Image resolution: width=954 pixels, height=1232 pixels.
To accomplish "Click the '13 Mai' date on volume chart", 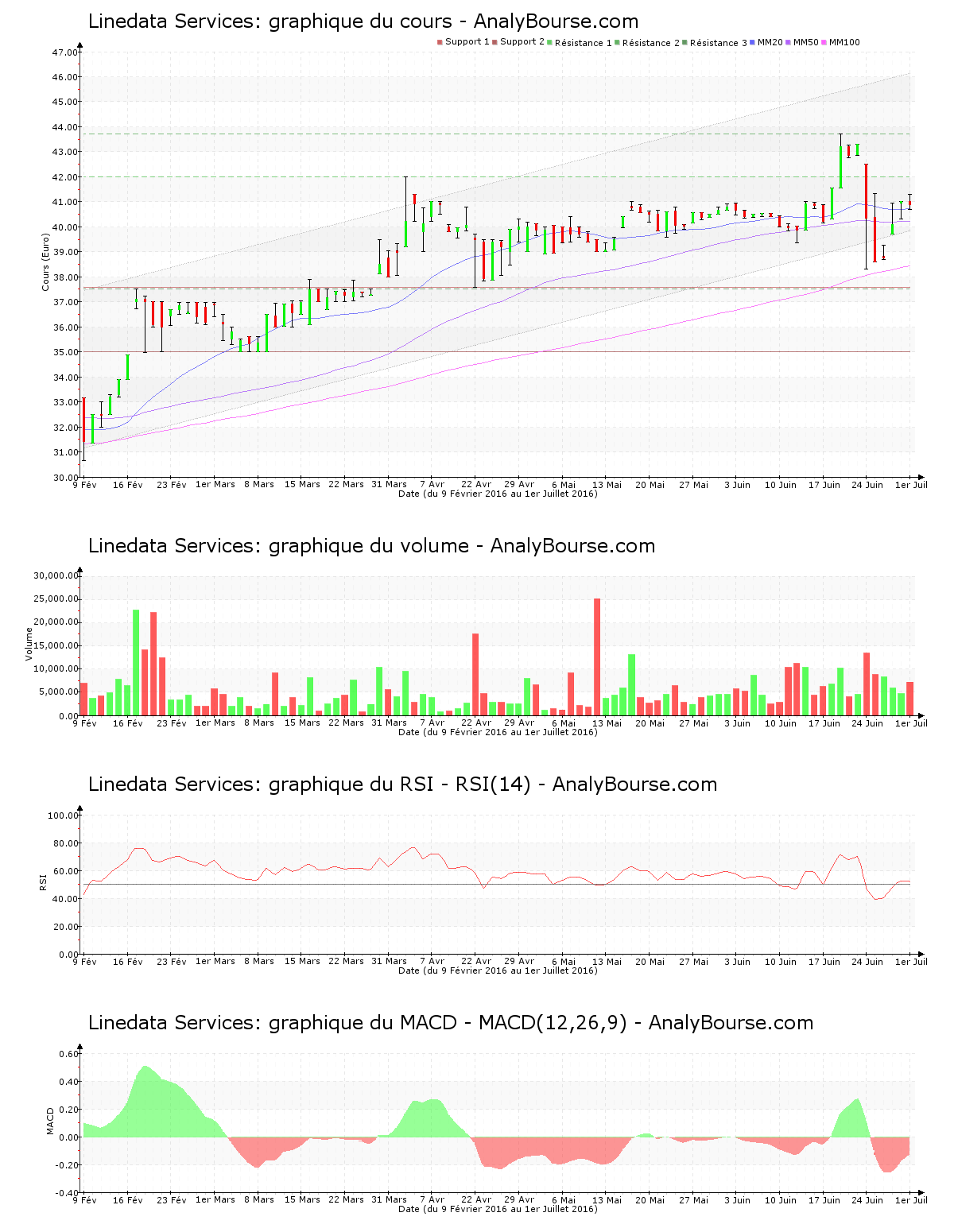I will (x=607, y=723).
